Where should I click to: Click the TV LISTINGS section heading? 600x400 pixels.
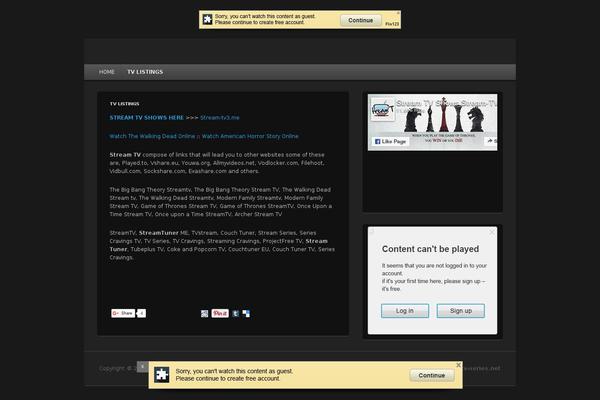click(x=124, y=104)
